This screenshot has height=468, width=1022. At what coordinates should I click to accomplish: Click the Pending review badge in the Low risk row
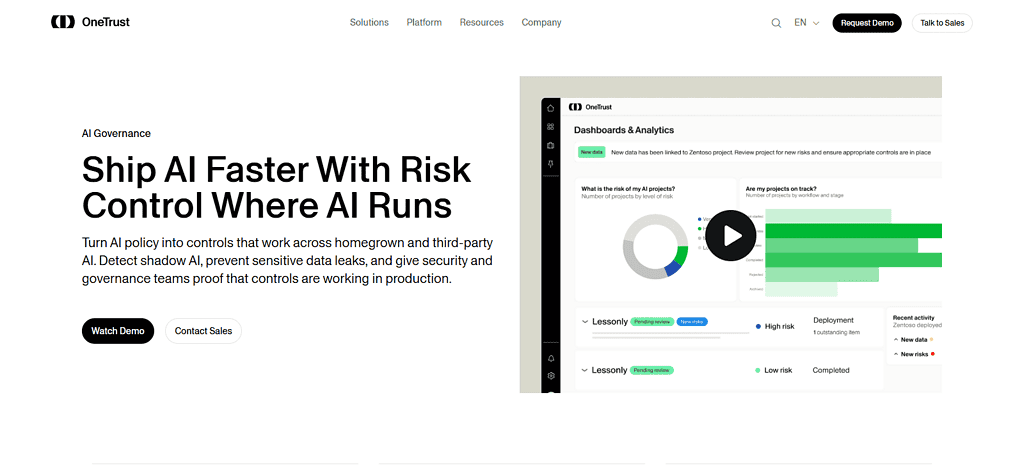click(652, 370)
